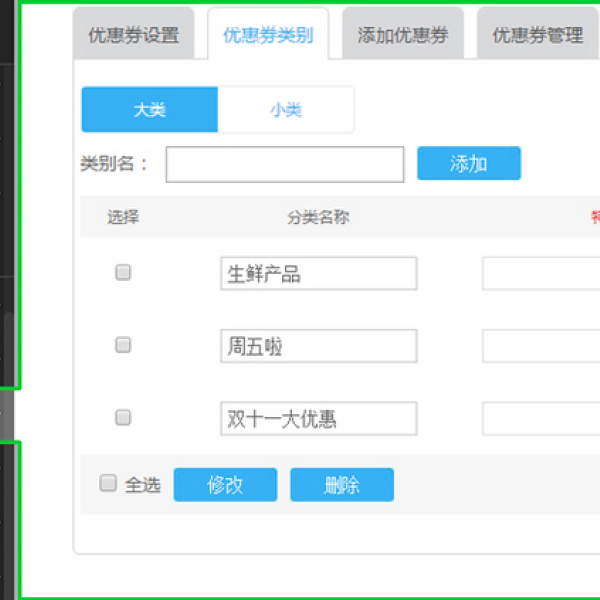The width and height of the screenshot is (600, 600).
Task: Switch to the 优惠券类别 tab
Action: click(268, 35)
